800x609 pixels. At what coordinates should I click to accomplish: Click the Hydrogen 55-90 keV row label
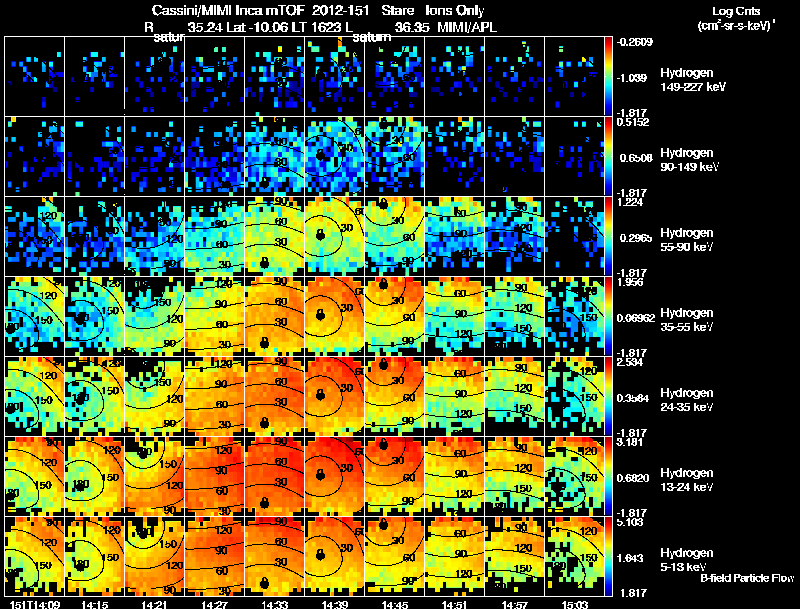coord(687,240)
